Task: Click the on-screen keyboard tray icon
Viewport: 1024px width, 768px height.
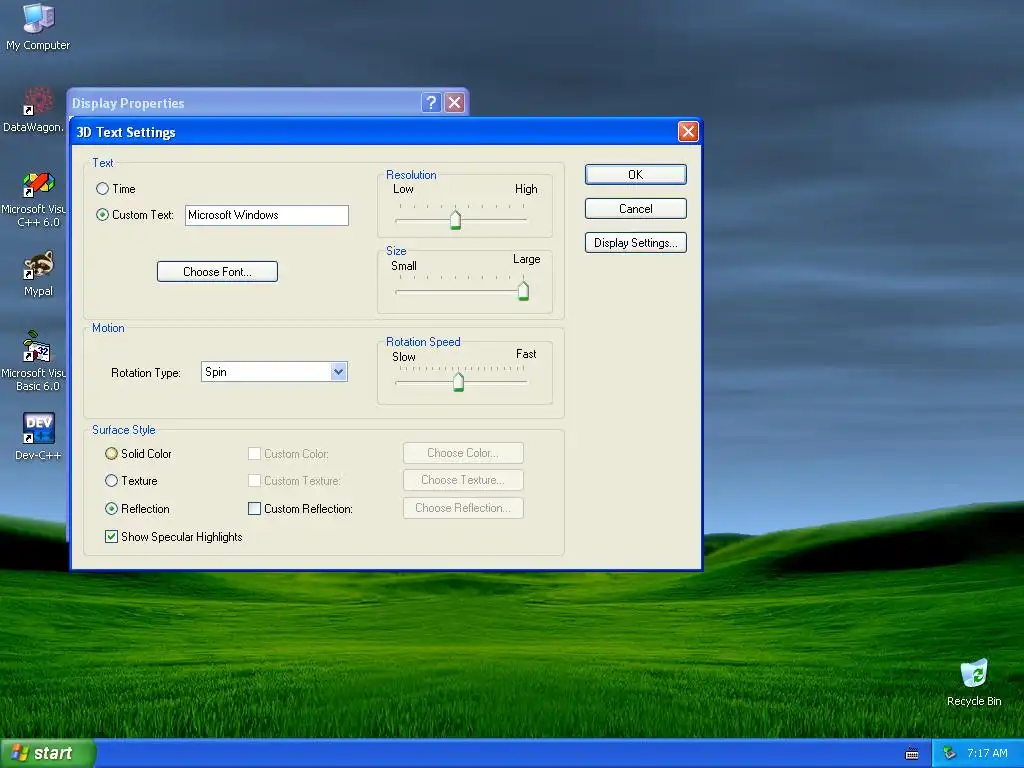Action: pos(912,754)
